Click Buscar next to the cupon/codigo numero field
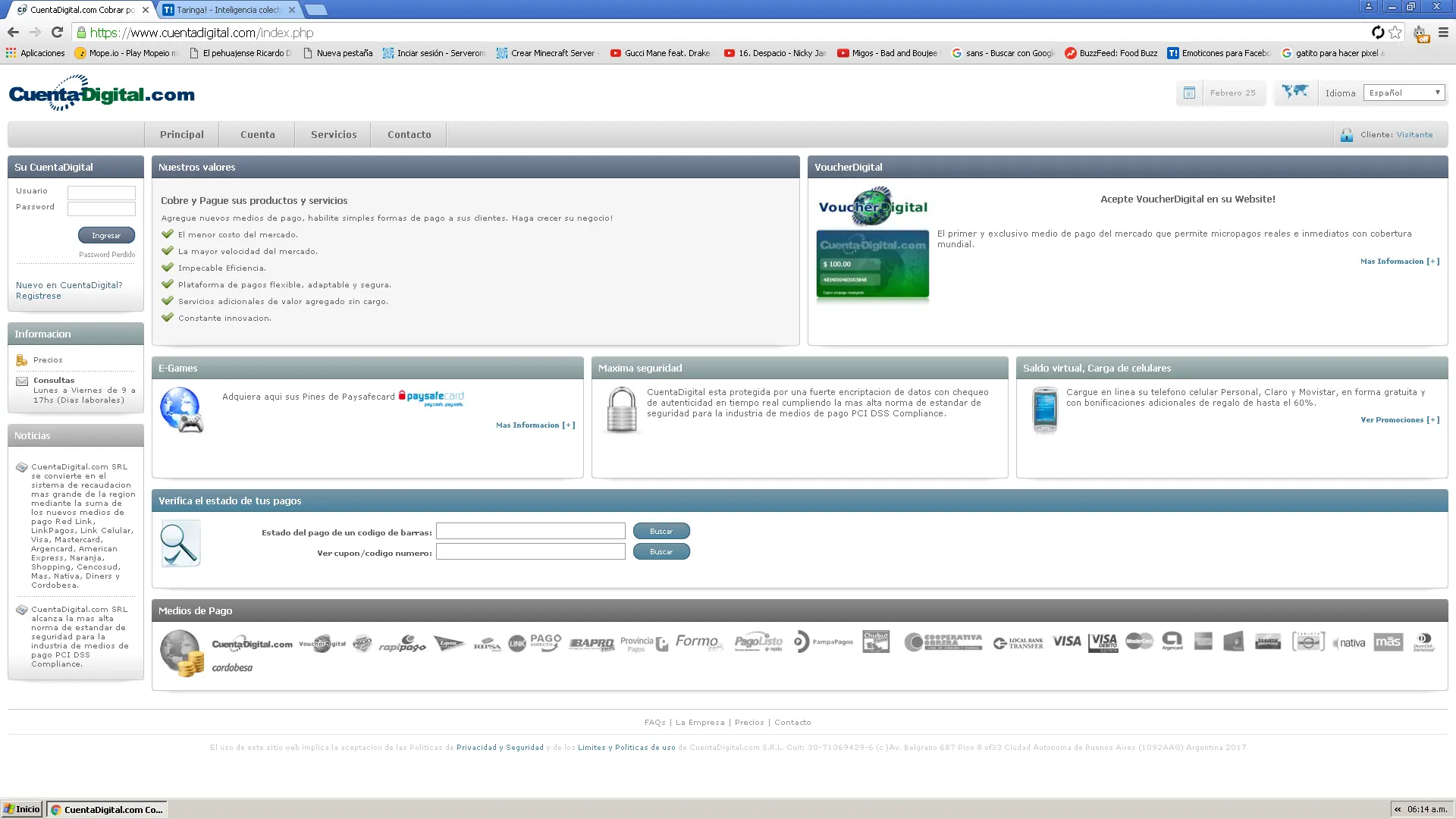Viewport: 1456px width, 819px height. point(661,551)
